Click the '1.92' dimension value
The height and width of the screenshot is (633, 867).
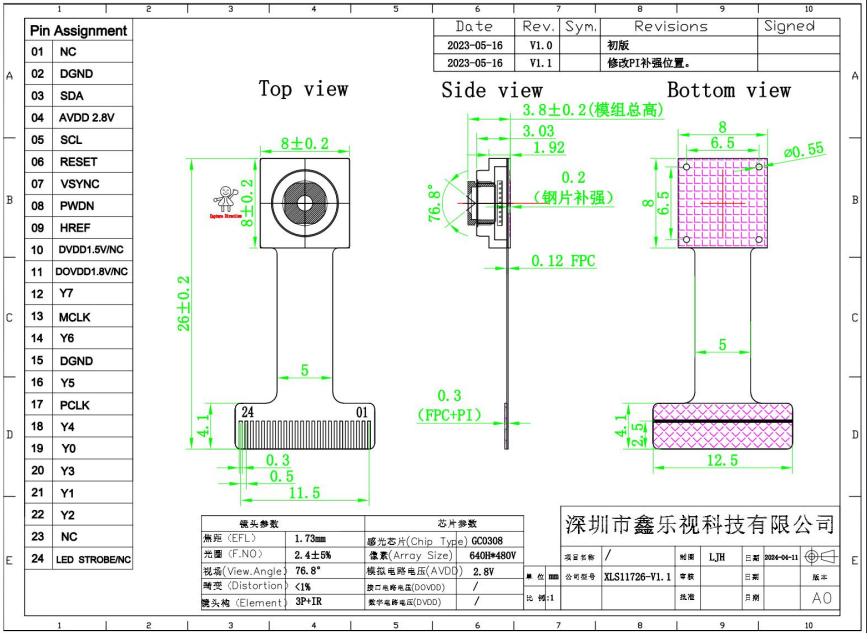[x=549, y=148]
